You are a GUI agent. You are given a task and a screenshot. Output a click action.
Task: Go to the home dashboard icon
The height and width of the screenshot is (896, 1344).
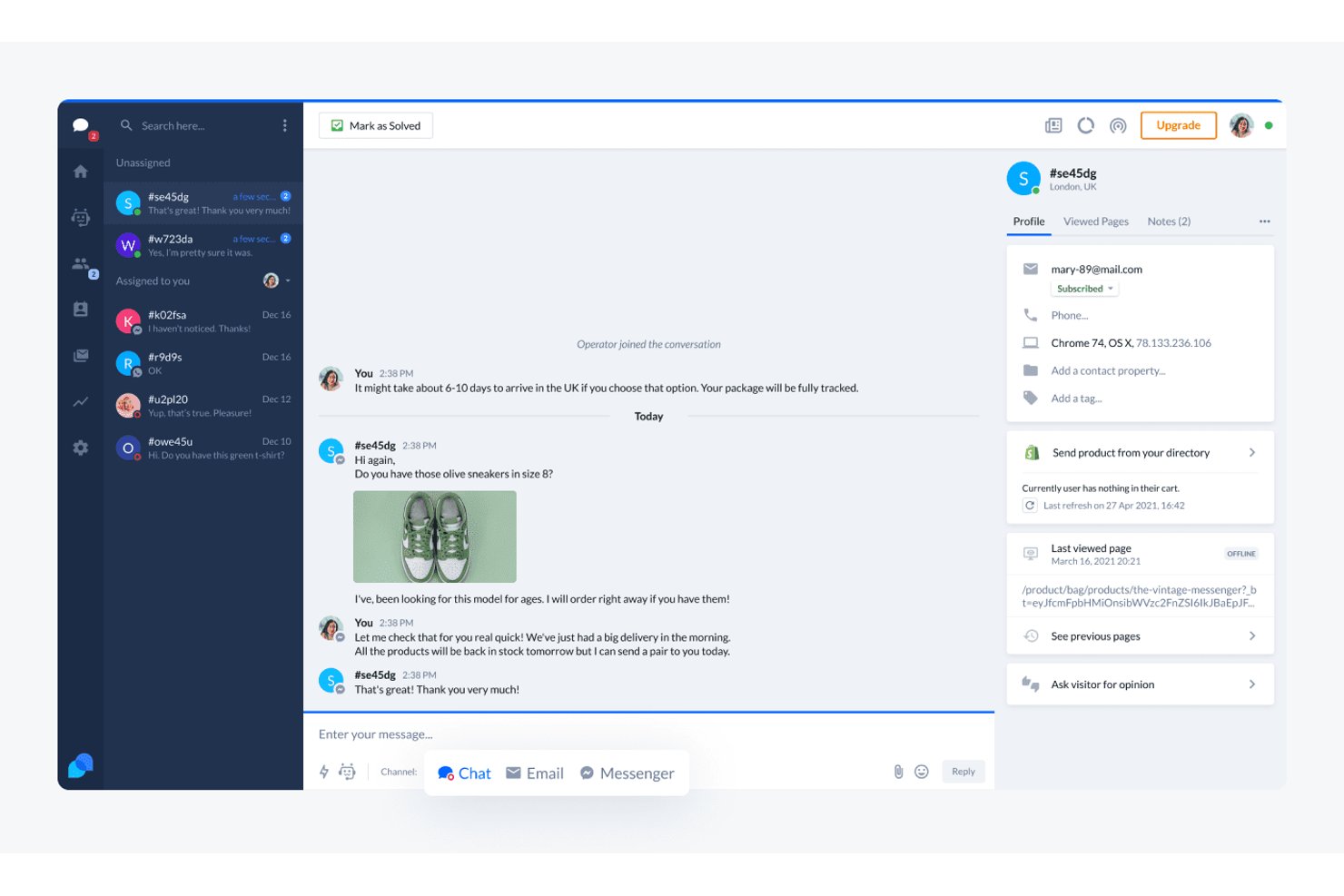click(x=81, y=172)
